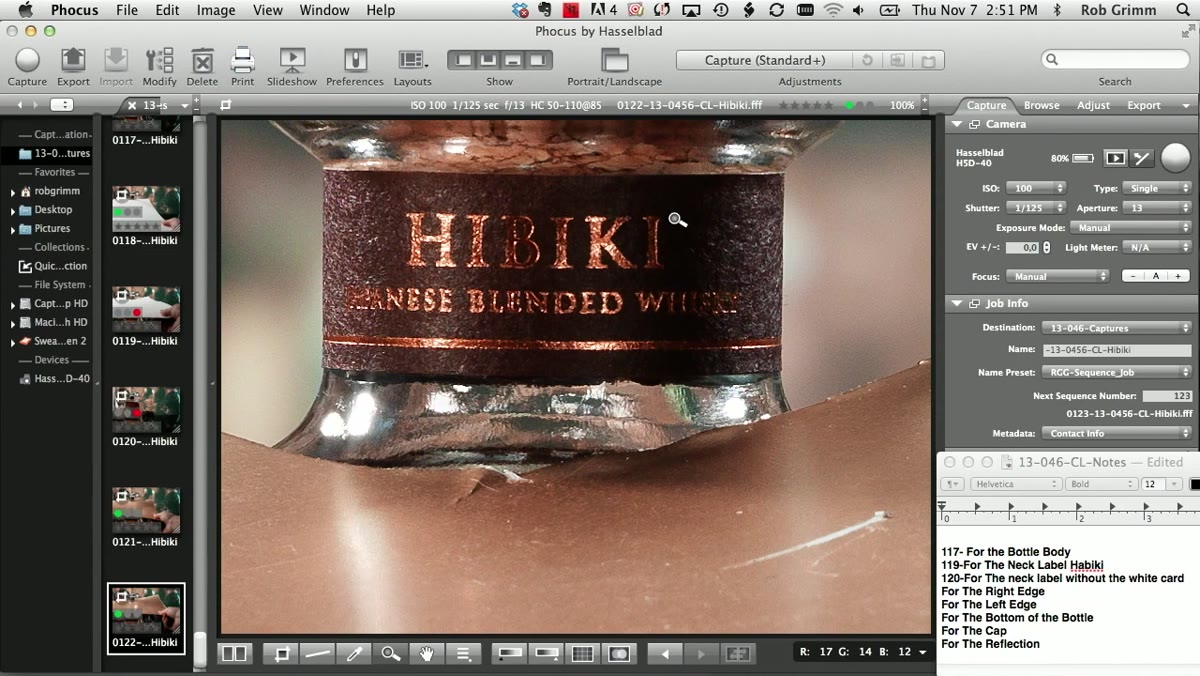The width and height of the screenshot is (1200, 676).
Task: Open the Shutter speed dropdown
Action: coord(1036,208)
